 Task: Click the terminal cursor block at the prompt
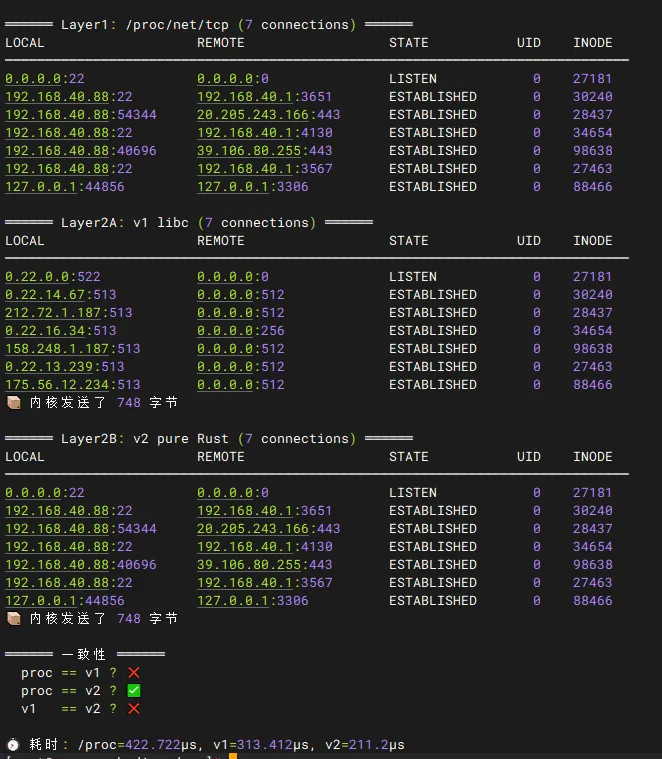233,756
